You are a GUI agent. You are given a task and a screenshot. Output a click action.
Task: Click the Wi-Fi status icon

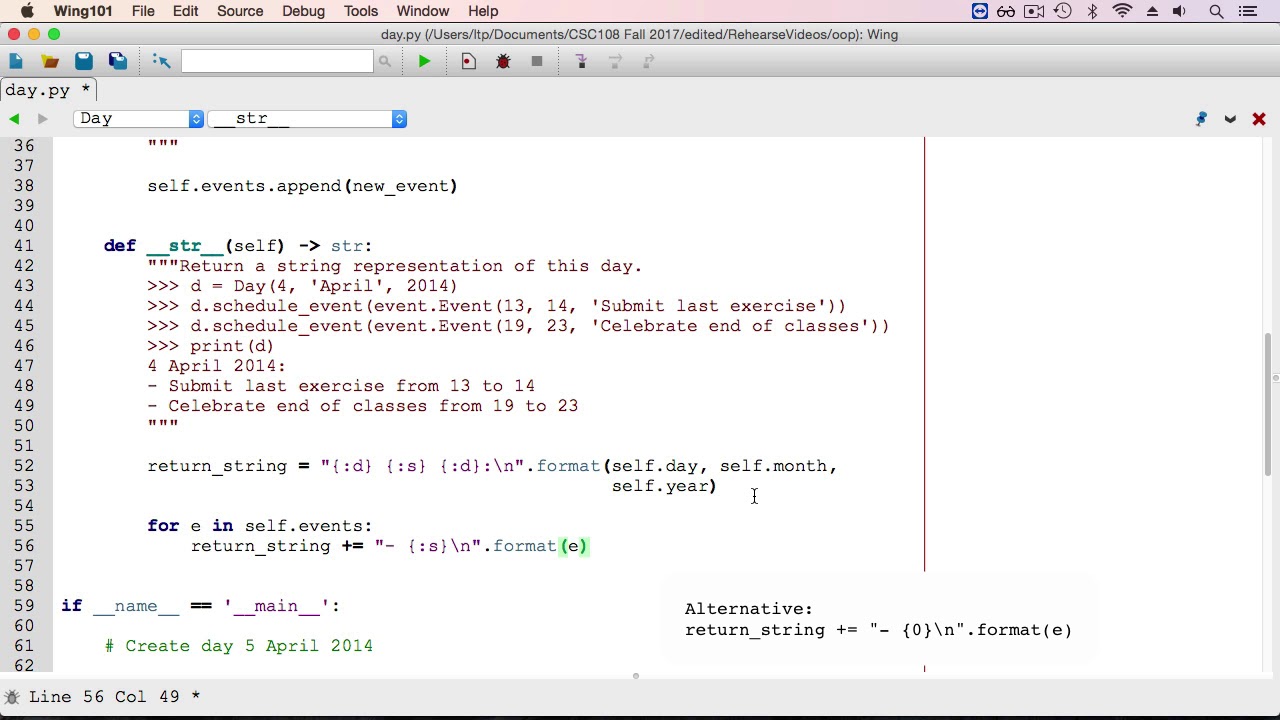click(x=1123, y=12)
